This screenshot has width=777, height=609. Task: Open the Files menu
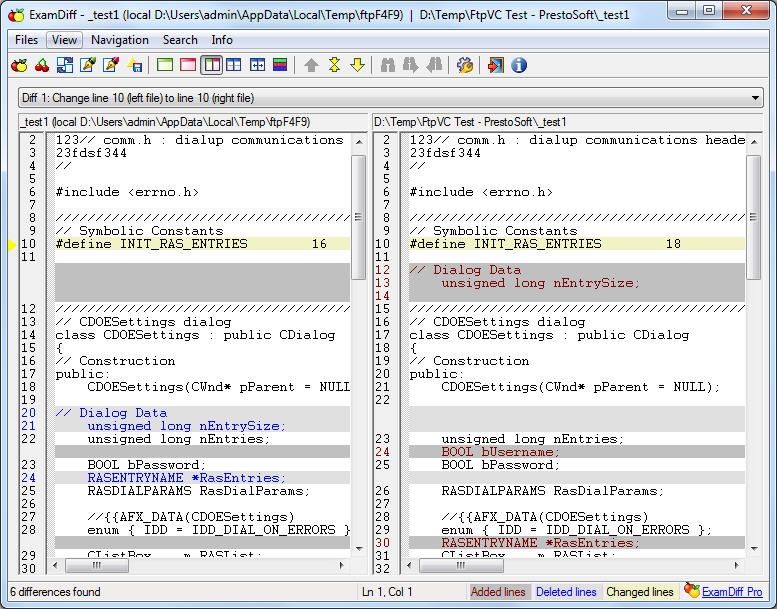tap(26, 40)
